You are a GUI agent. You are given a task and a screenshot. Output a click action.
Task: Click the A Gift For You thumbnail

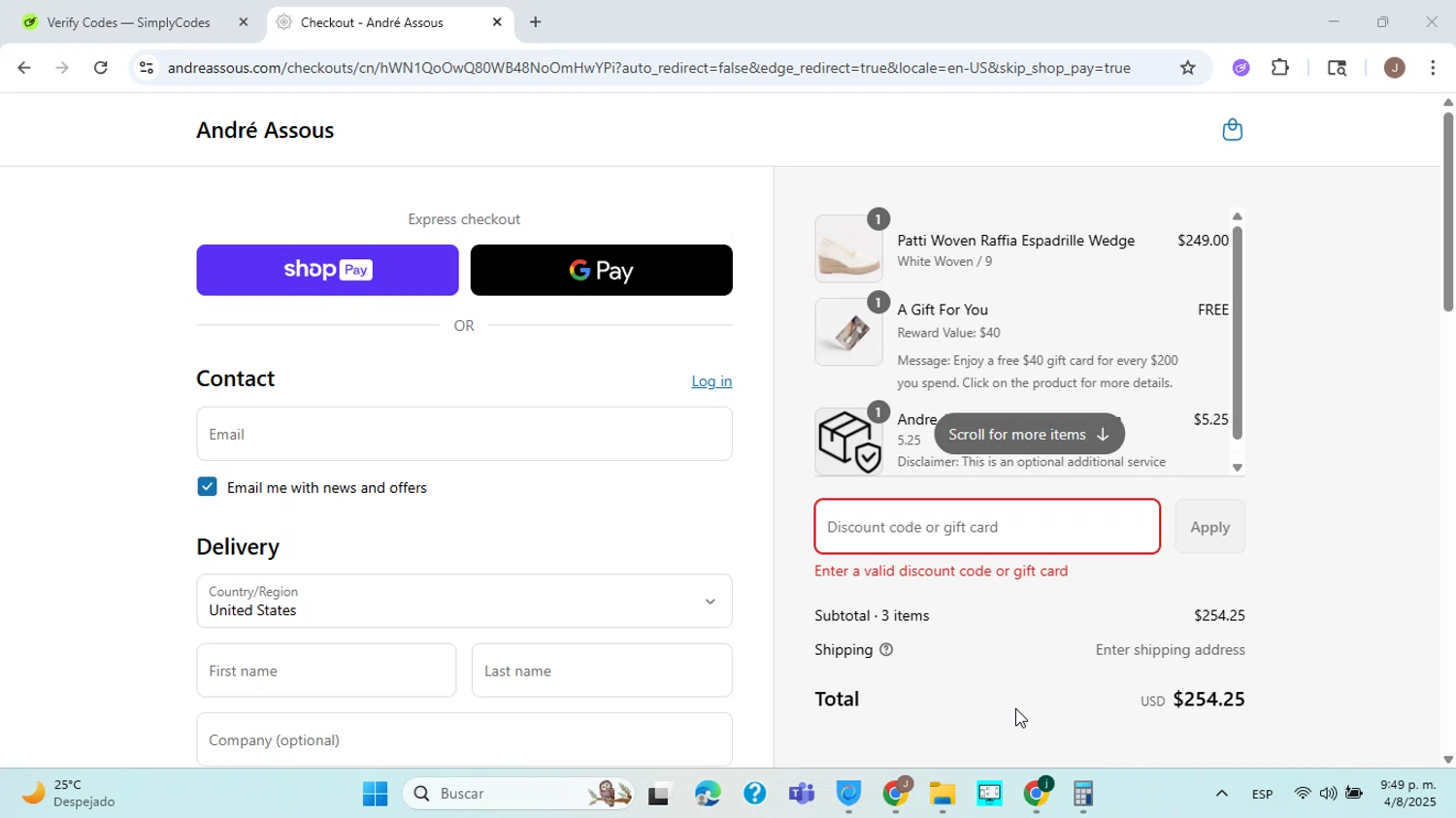(848, 332)
